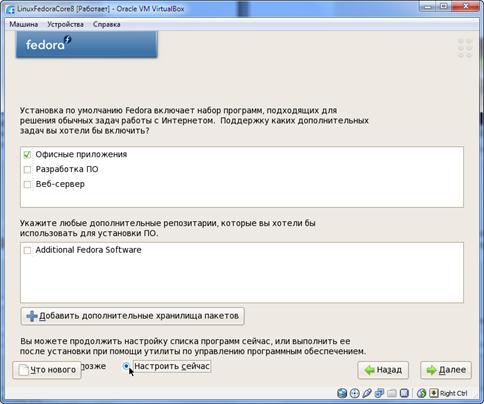This screenshot has width=484, height=404.
Task: Click Добавить дополнительные хранилища пакетов button
Action: point(133,316)
